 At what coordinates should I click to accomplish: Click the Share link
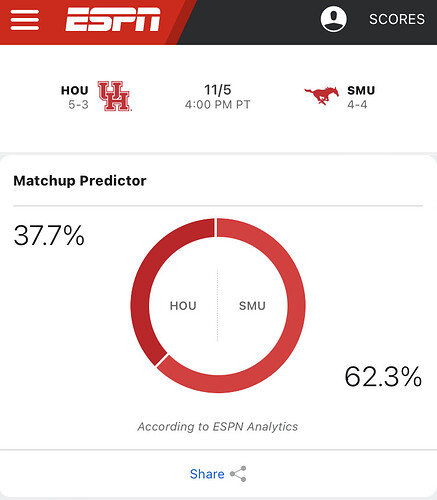tap(207, 474)
